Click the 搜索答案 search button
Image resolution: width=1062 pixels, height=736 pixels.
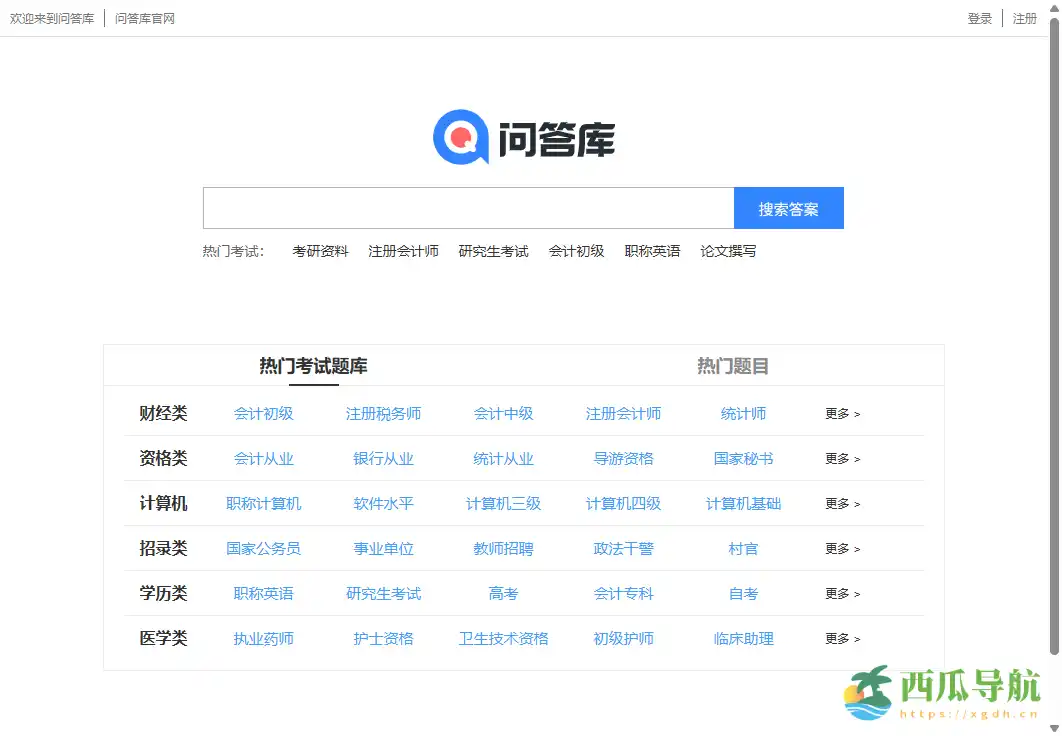tap(789, 208)
